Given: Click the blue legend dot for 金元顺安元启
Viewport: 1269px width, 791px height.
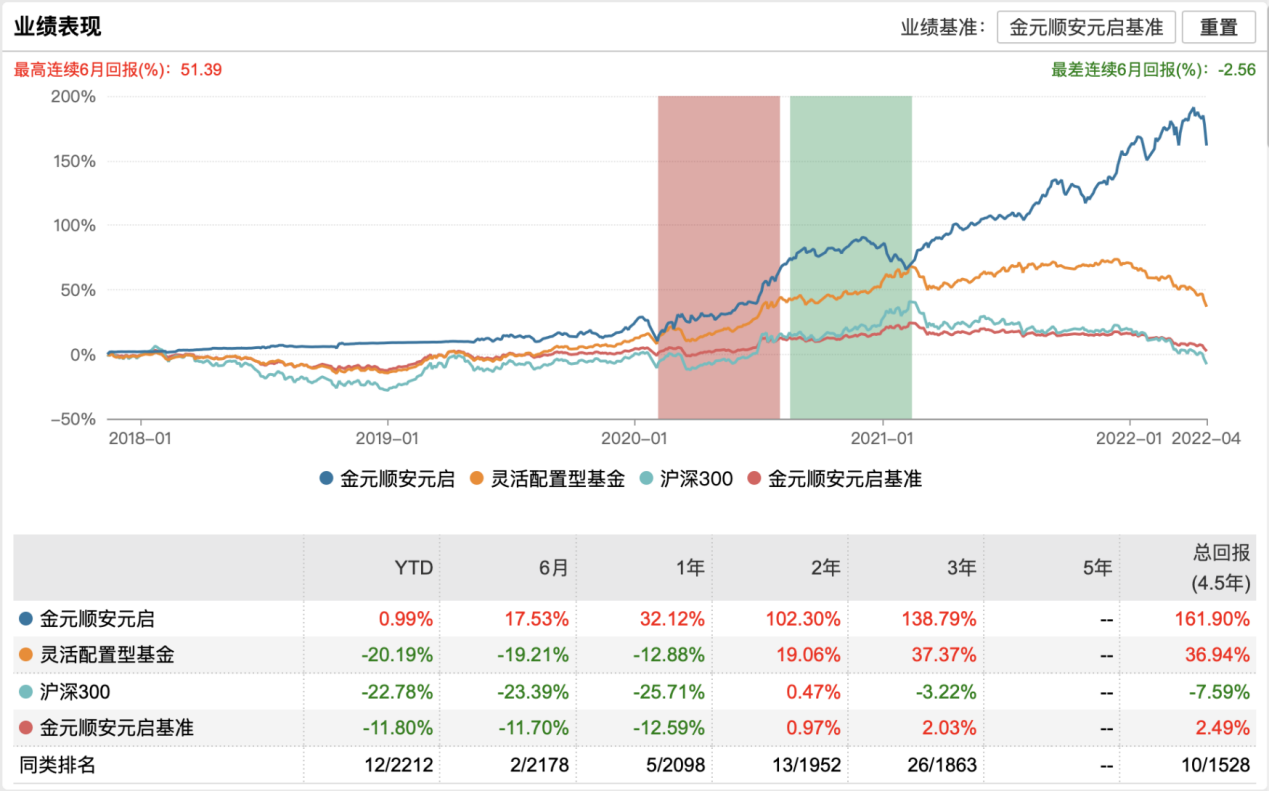Looking at the screenshot, I should pos(327,479).
